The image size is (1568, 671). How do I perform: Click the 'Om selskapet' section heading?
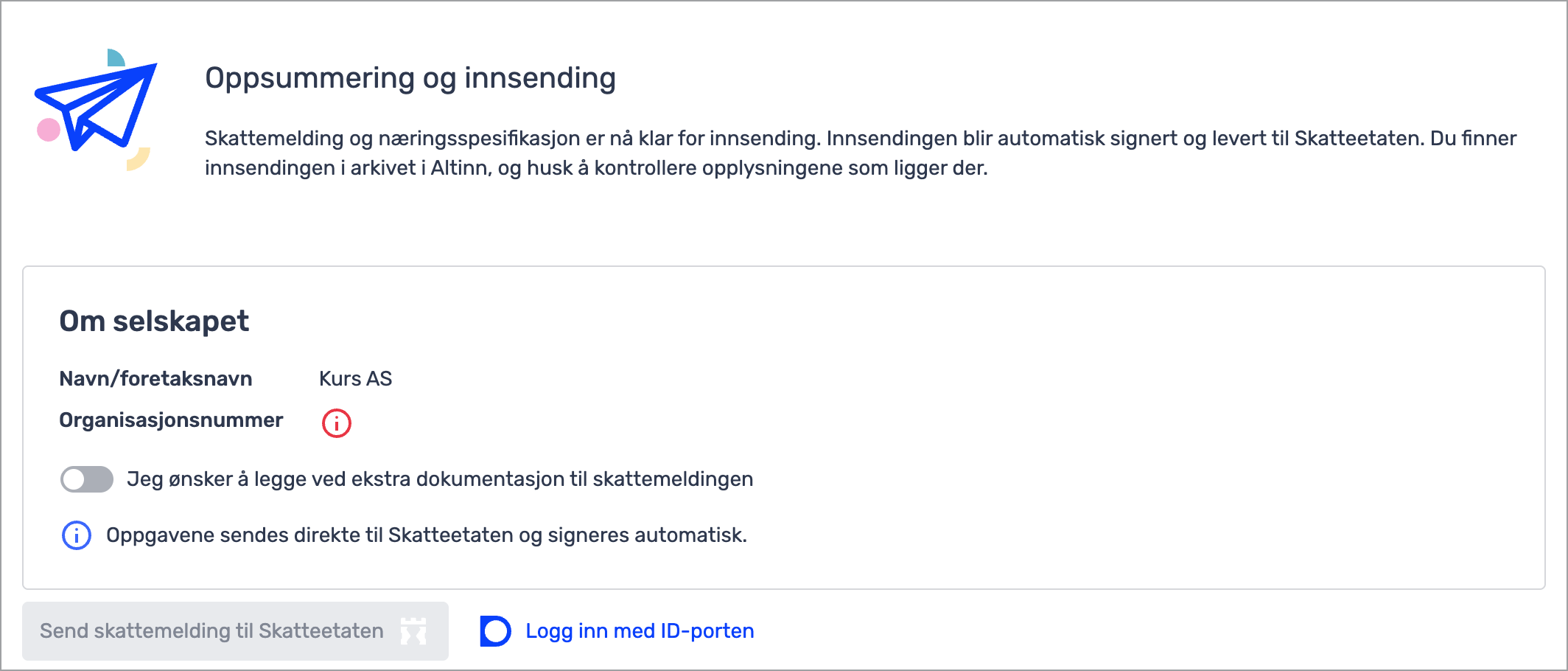154,321
